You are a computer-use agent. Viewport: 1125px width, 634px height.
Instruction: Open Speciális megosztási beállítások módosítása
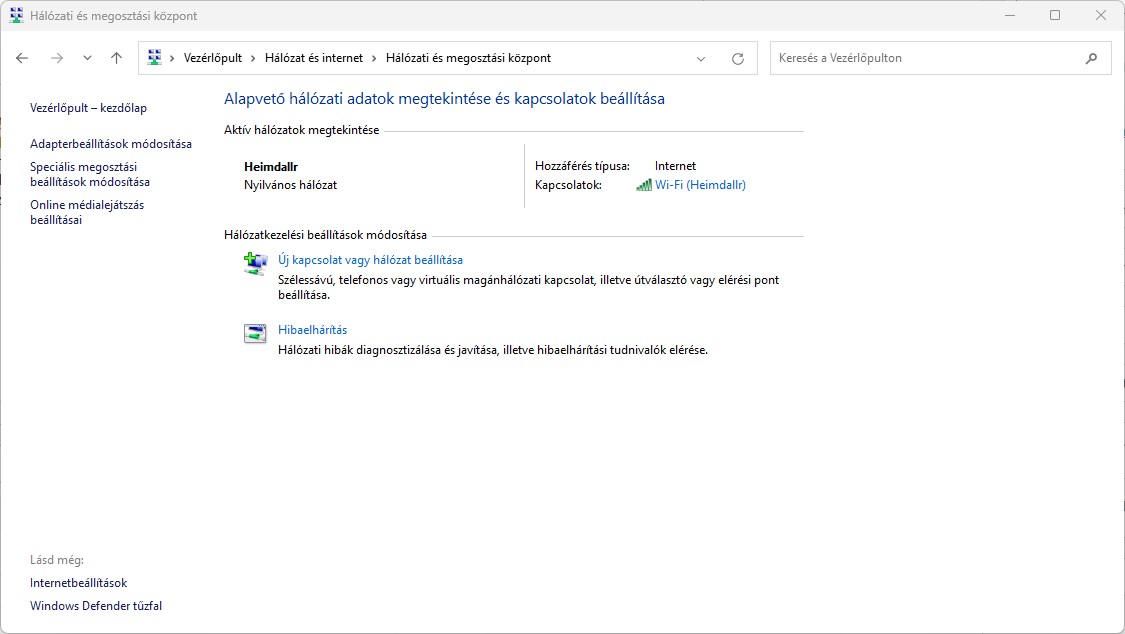tap(89, 175)
